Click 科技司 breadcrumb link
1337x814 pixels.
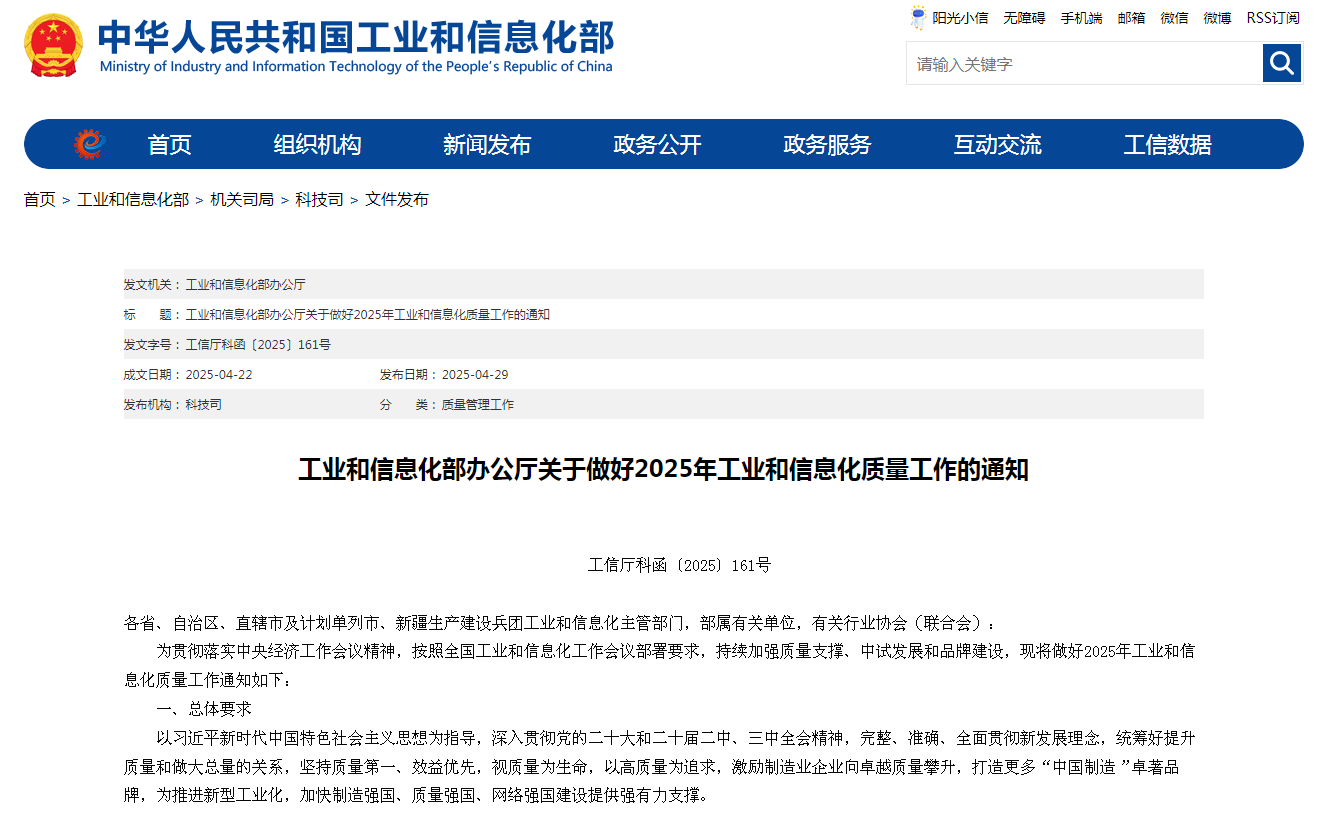pyautogui.click(x=319, y=199)
